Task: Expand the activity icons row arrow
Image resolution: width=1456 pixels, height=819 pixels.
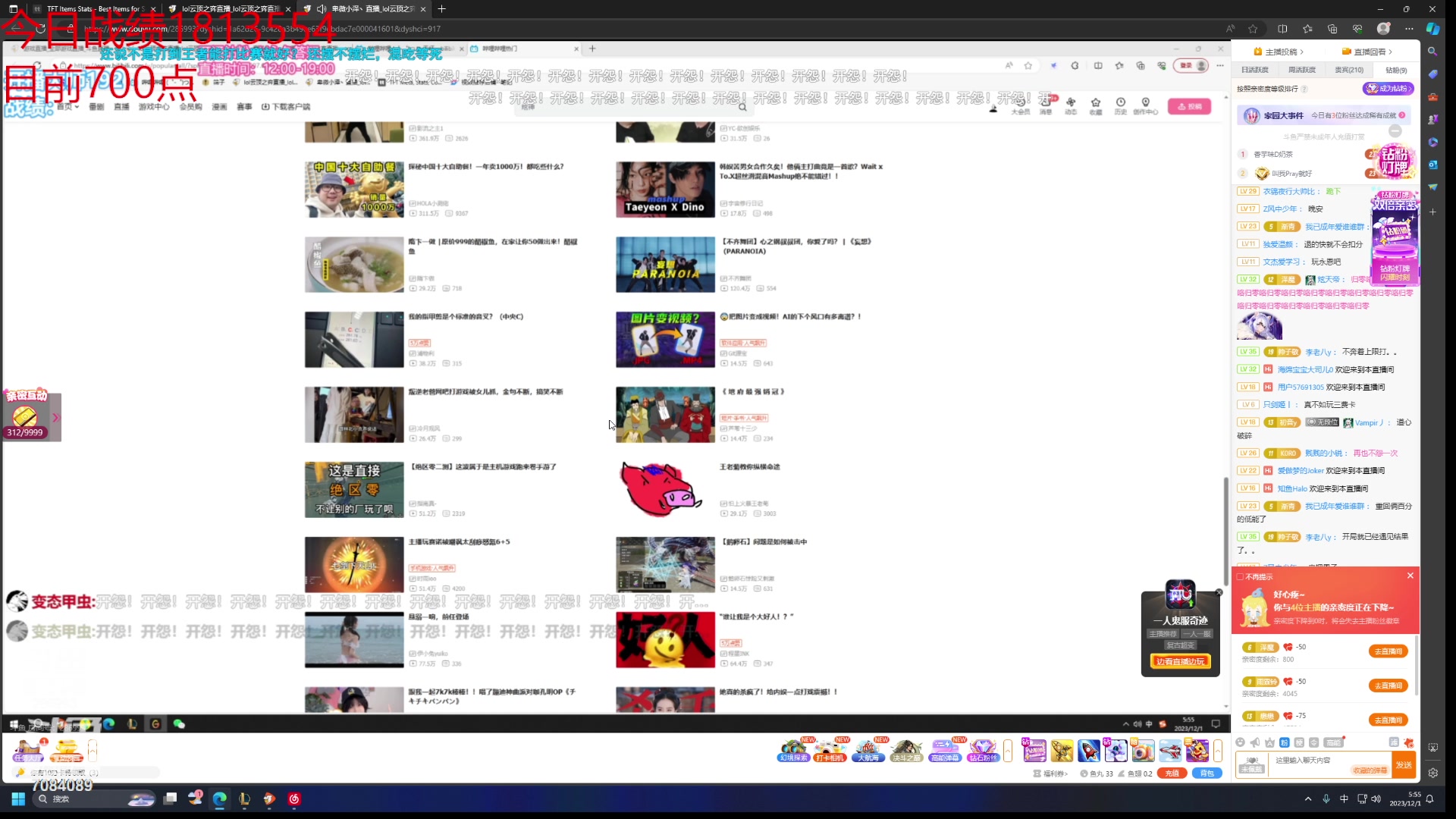Action: pos(1008,750)
